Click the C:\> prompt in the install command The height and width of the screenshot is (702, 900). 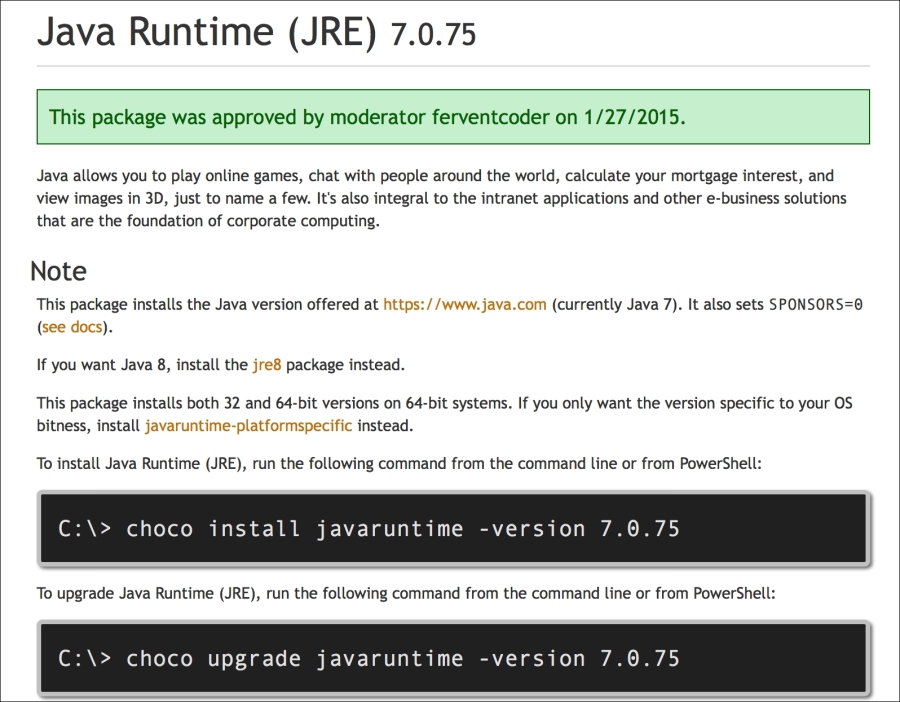pyautogui.click(x=85, y=528)
